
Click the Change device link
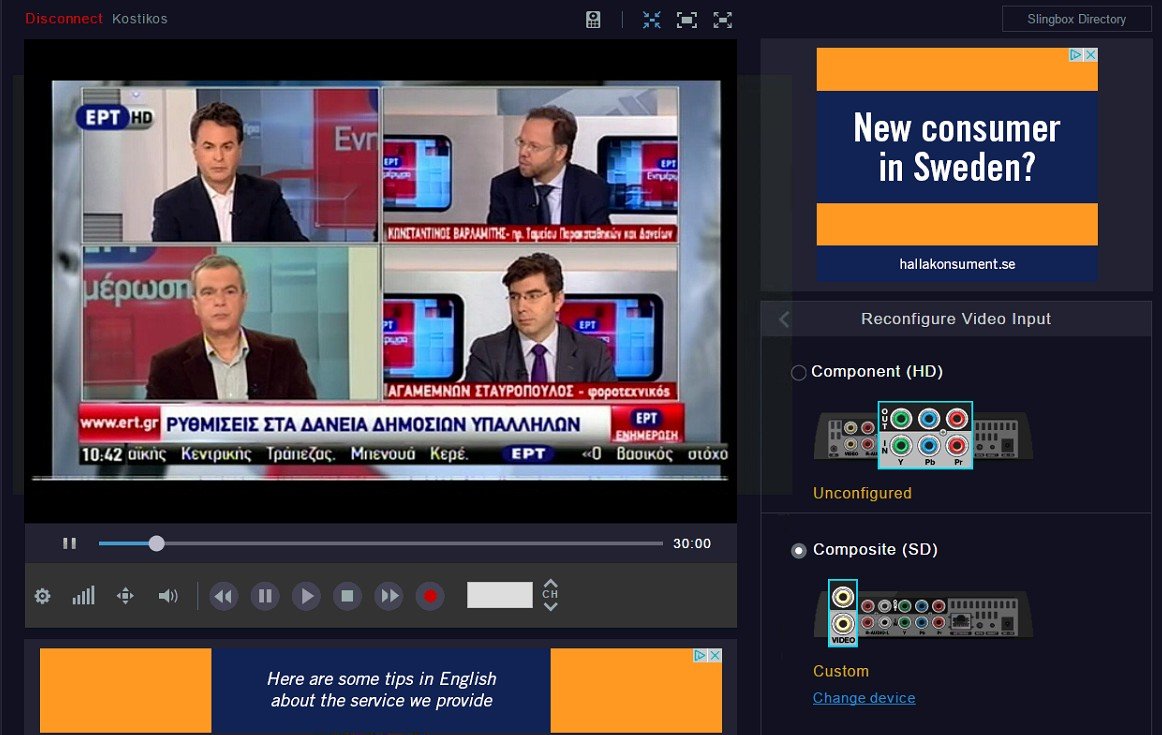click(864, 698)
